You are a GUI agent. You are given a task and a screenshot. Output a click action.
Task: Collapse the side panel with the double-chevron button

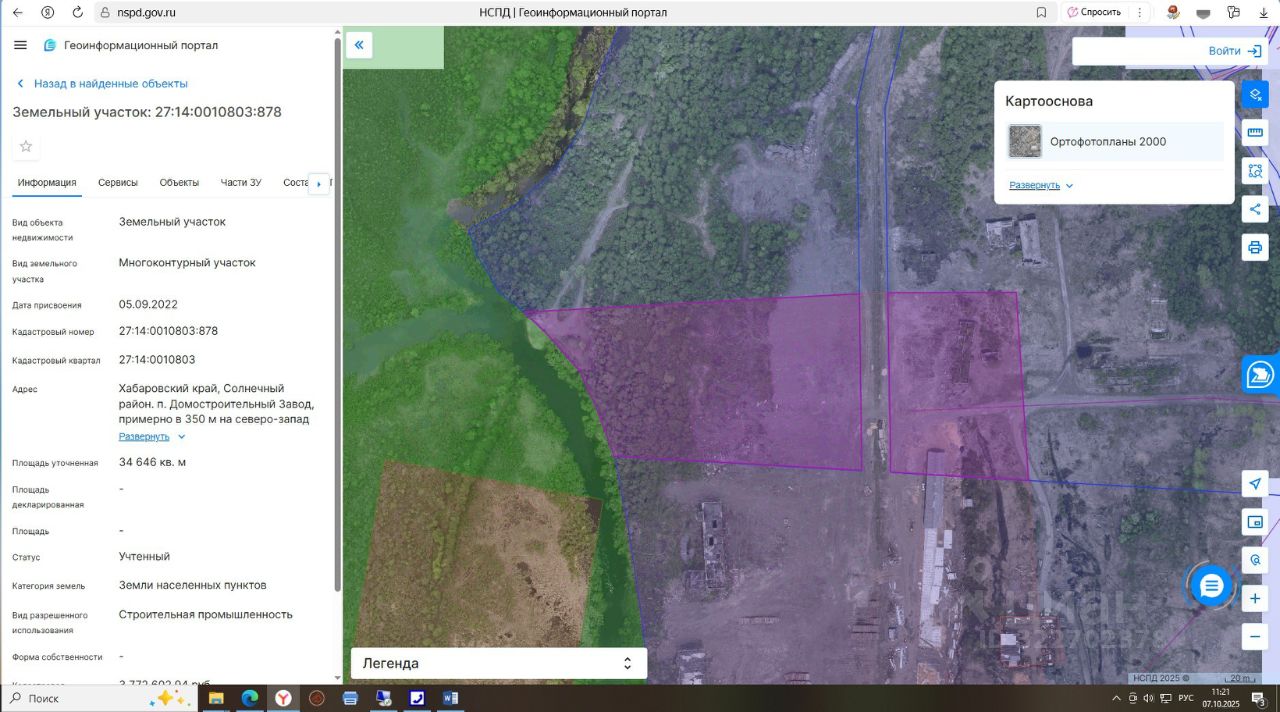(359, 45)
